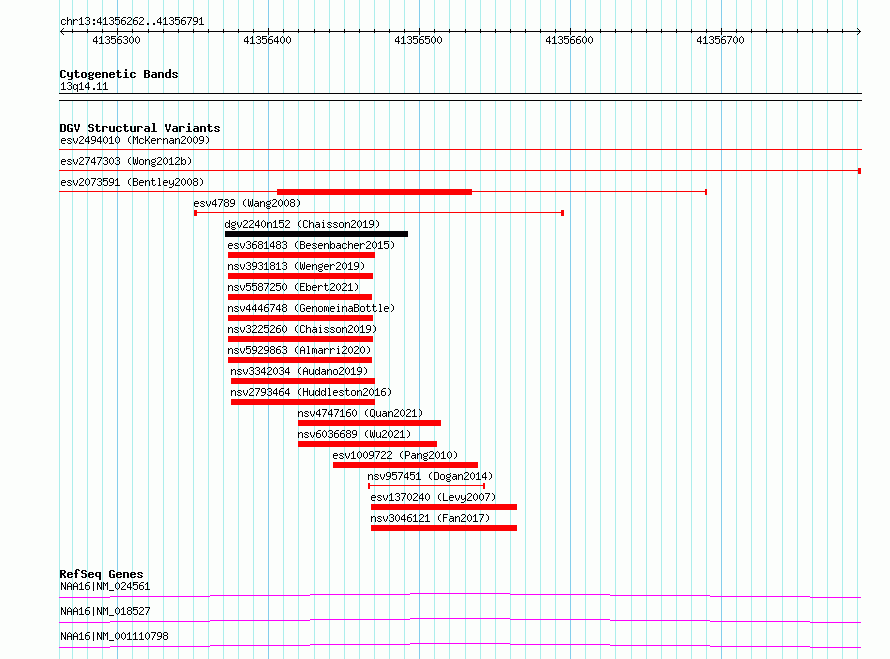890x659 pixels.
Task: Open the NAA16|NM_001110798 gene label
Action: point(114,636)
